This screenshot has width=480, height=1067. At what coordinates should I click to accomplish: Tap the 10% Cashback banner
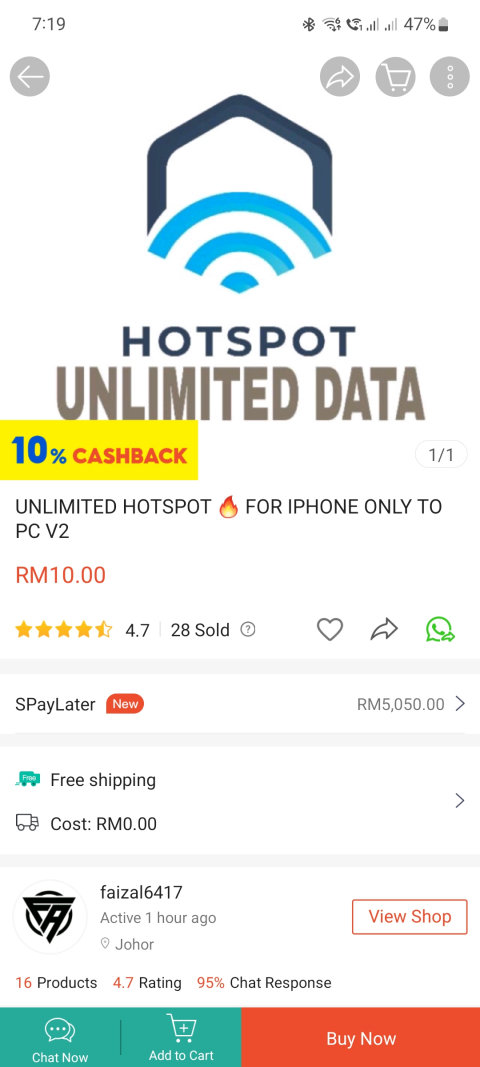pyautogui.click(x=99, y=450)
